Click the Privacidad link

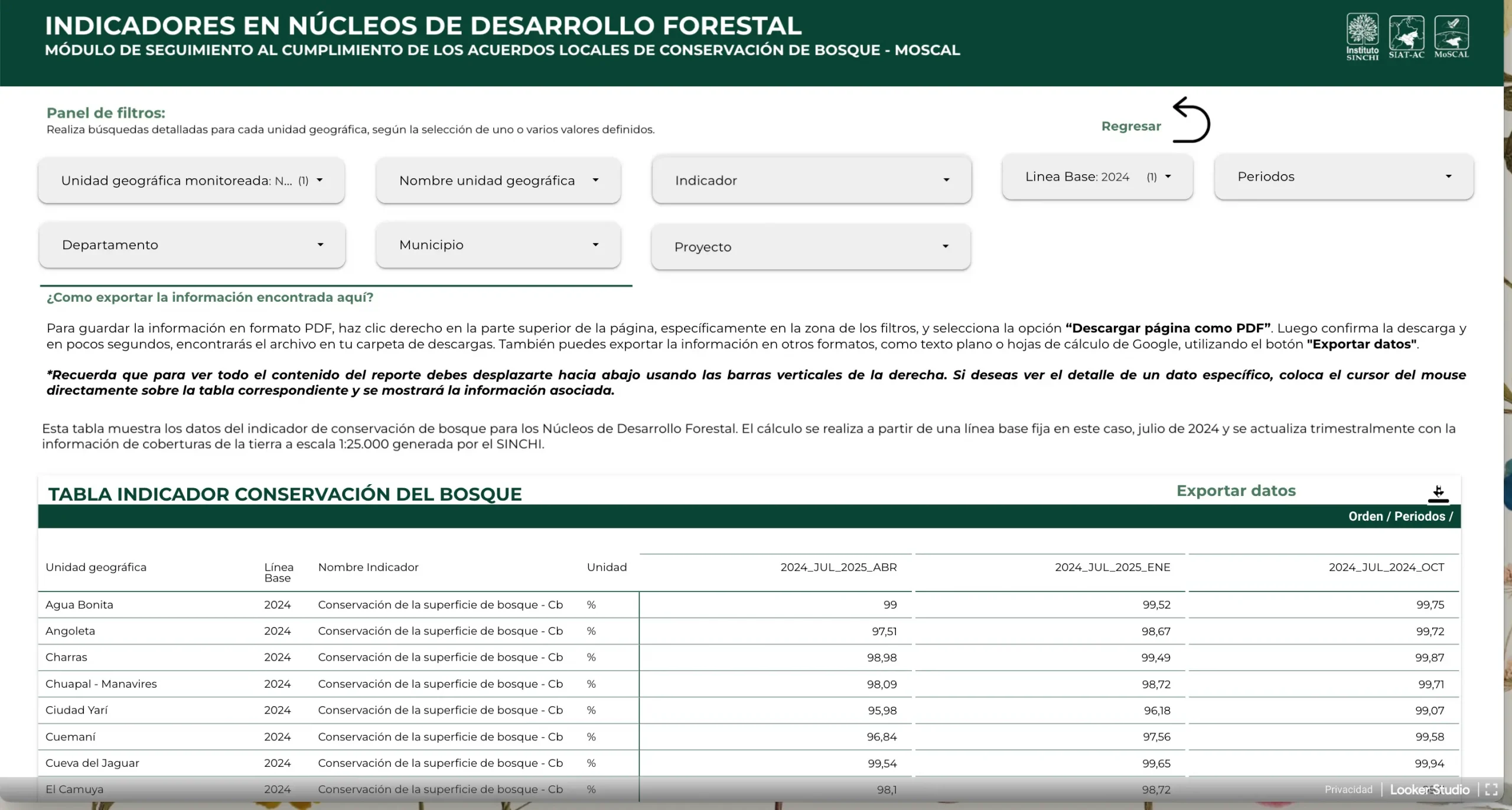click(1348, 789)
